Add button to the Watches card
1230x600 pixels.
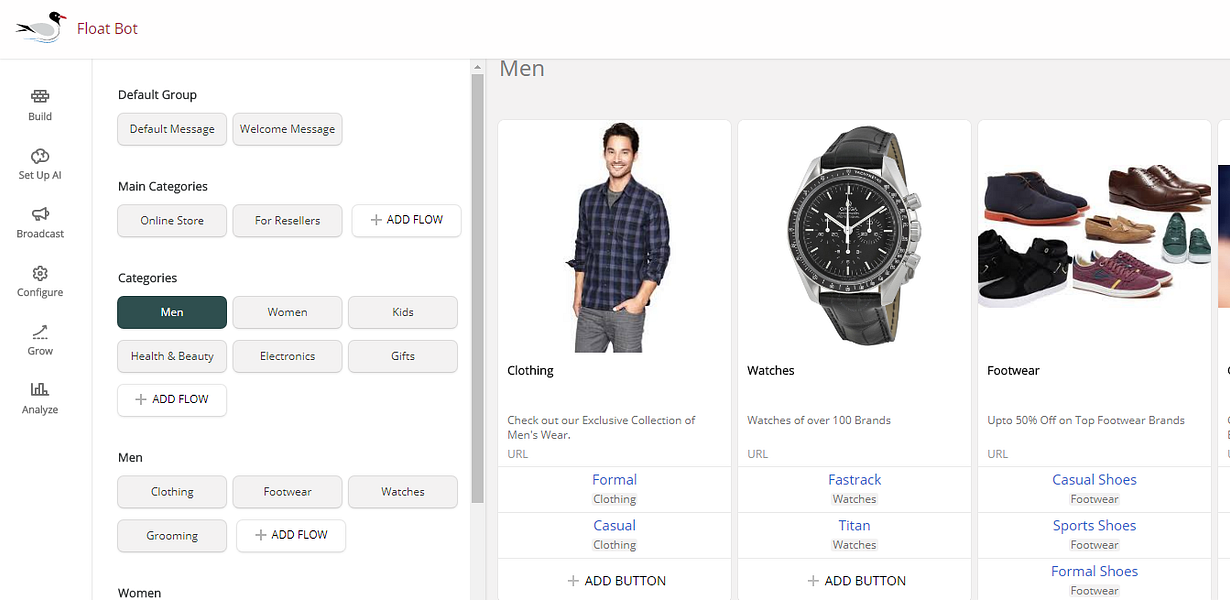pyautogui.click(x=855, y=581)
